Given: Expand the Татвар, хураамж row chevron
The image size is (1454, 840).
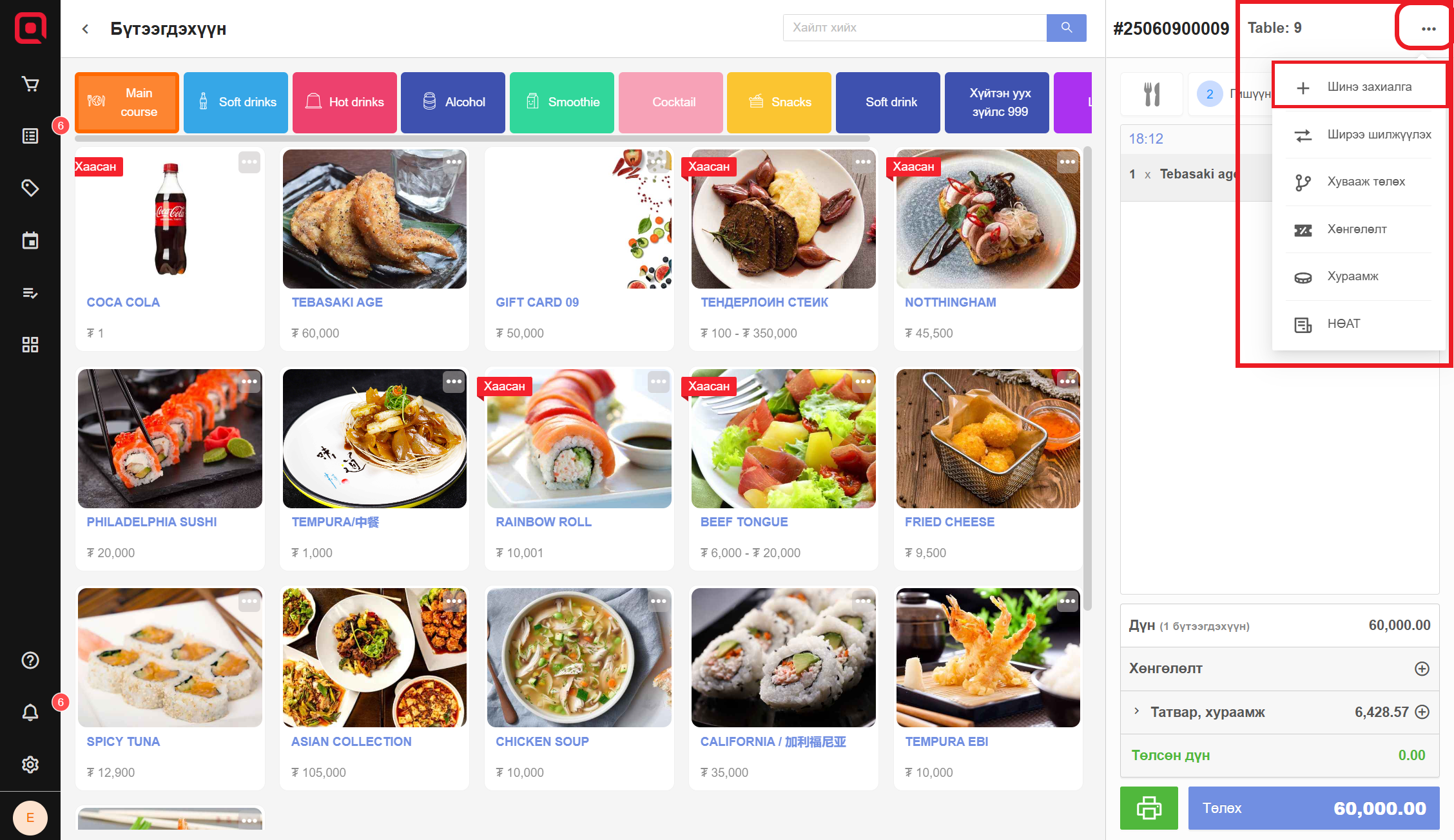Looking at the screenshot, I should tap(1137, 711).
